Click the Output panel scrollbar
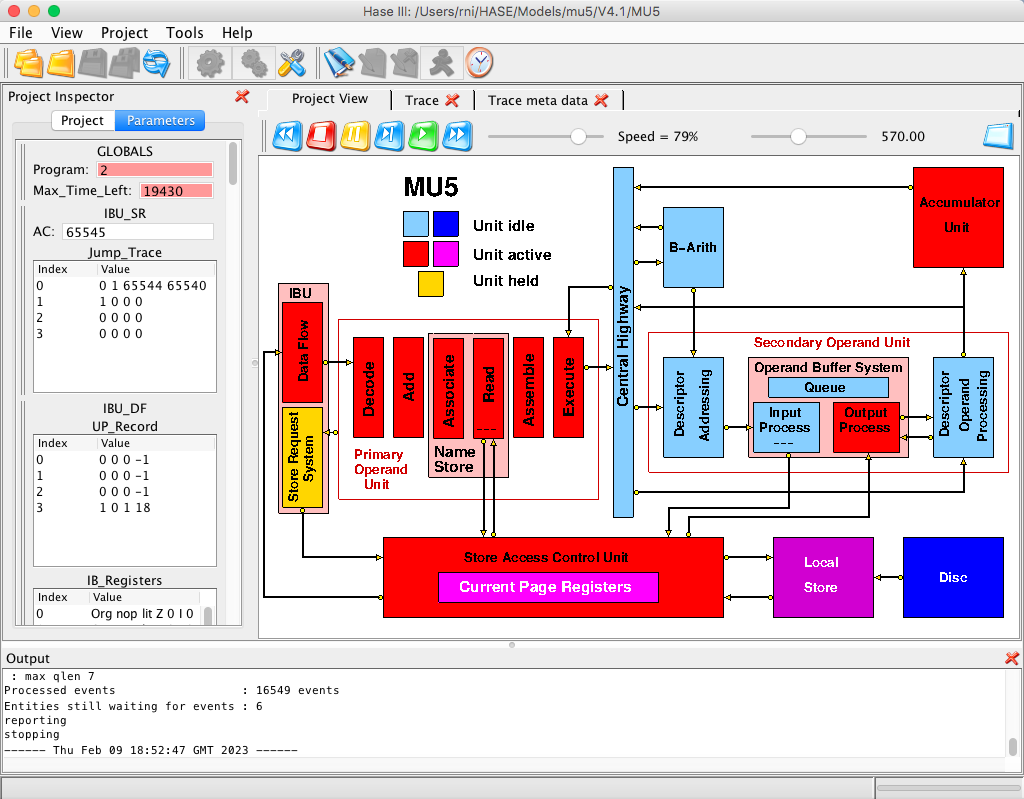The image size is (1024, 799). [1012, 746]
